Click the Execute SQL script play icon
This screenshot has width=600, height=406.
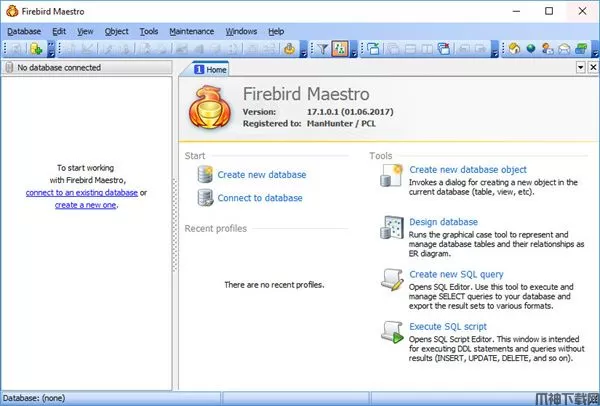pos(392,332)
